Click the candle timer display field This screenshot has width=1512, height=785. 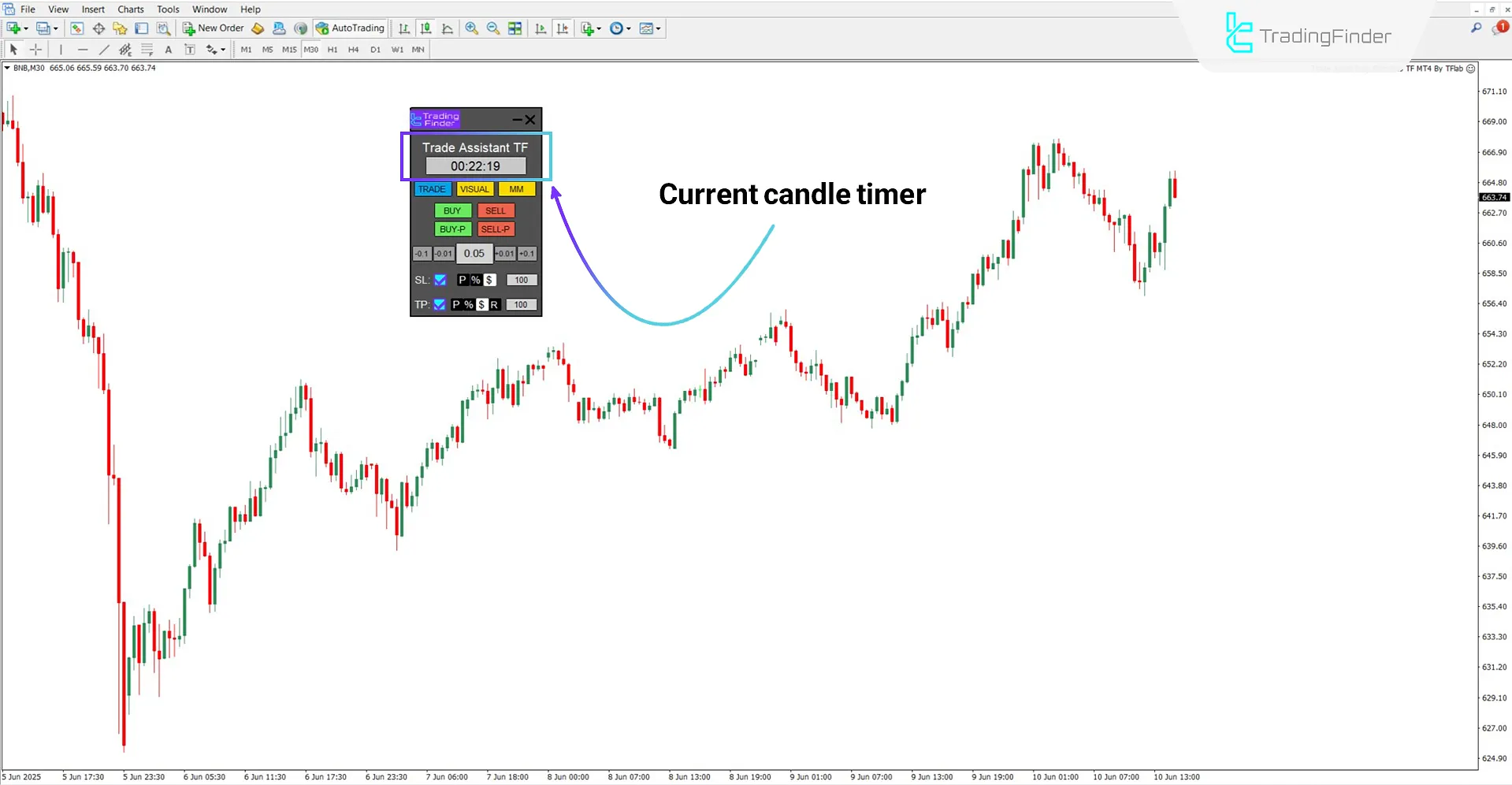(475, 166)
